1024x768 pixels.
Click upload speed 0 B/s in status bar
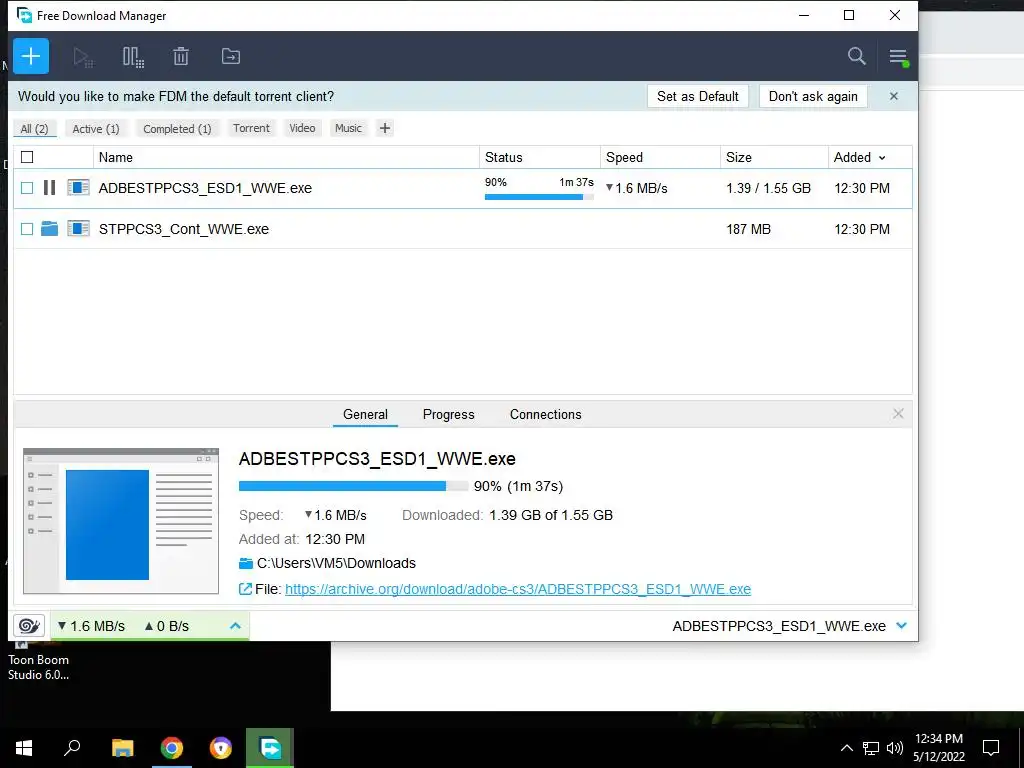pos(167,626)
